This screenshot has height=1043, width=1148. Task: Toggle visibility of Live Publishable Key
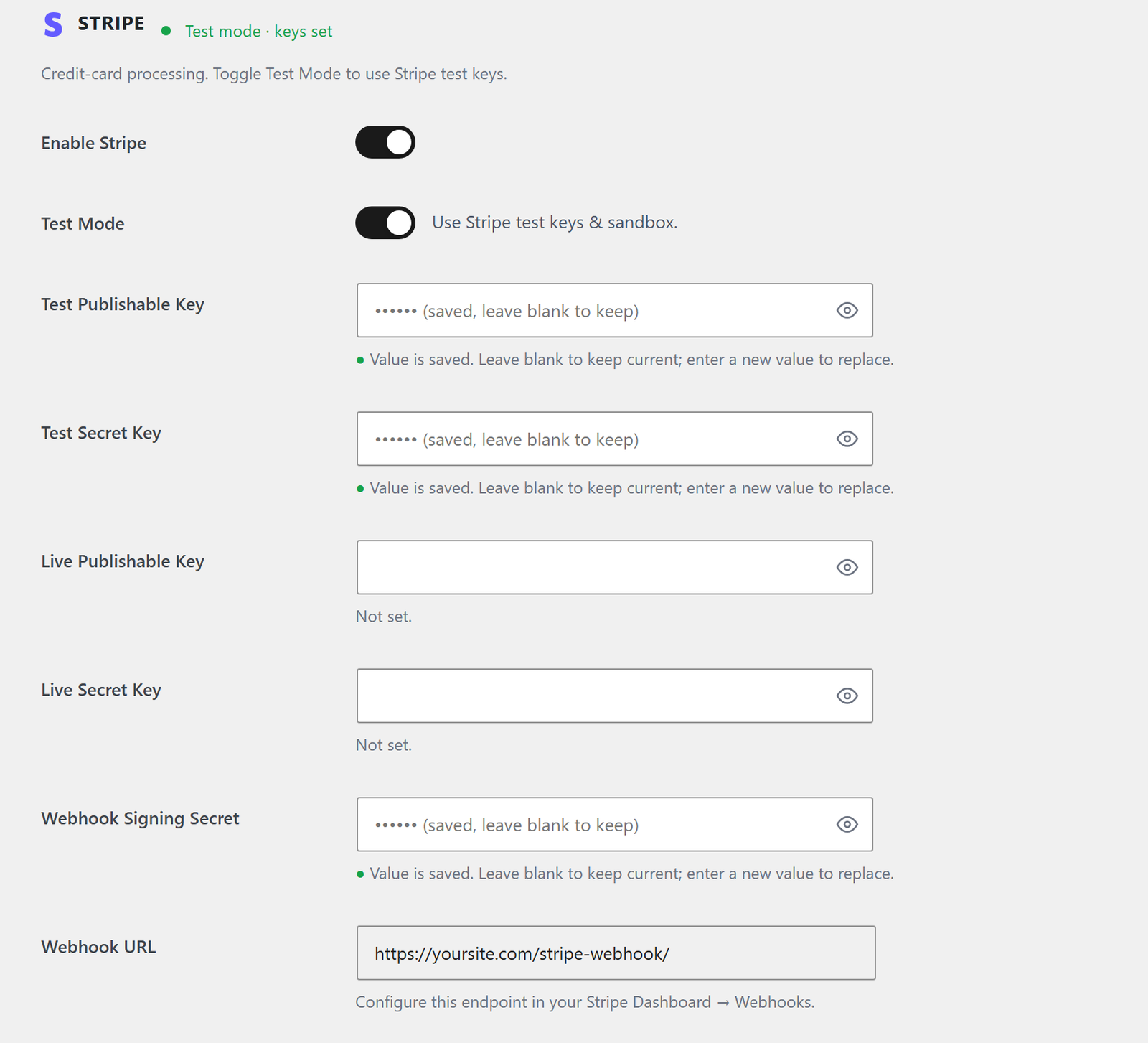click(x=847, y=567)
